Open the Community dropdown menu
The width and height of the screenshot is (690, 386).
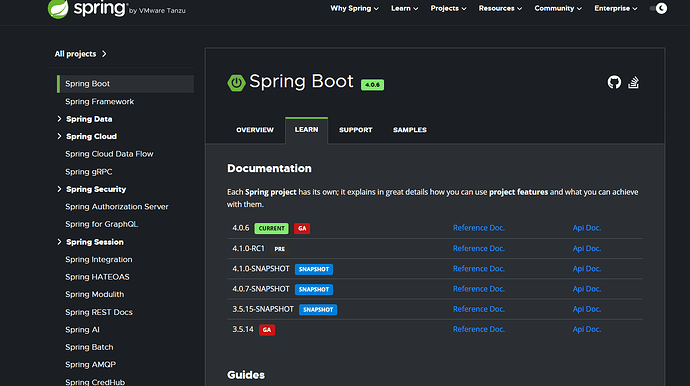click(558, 8)
